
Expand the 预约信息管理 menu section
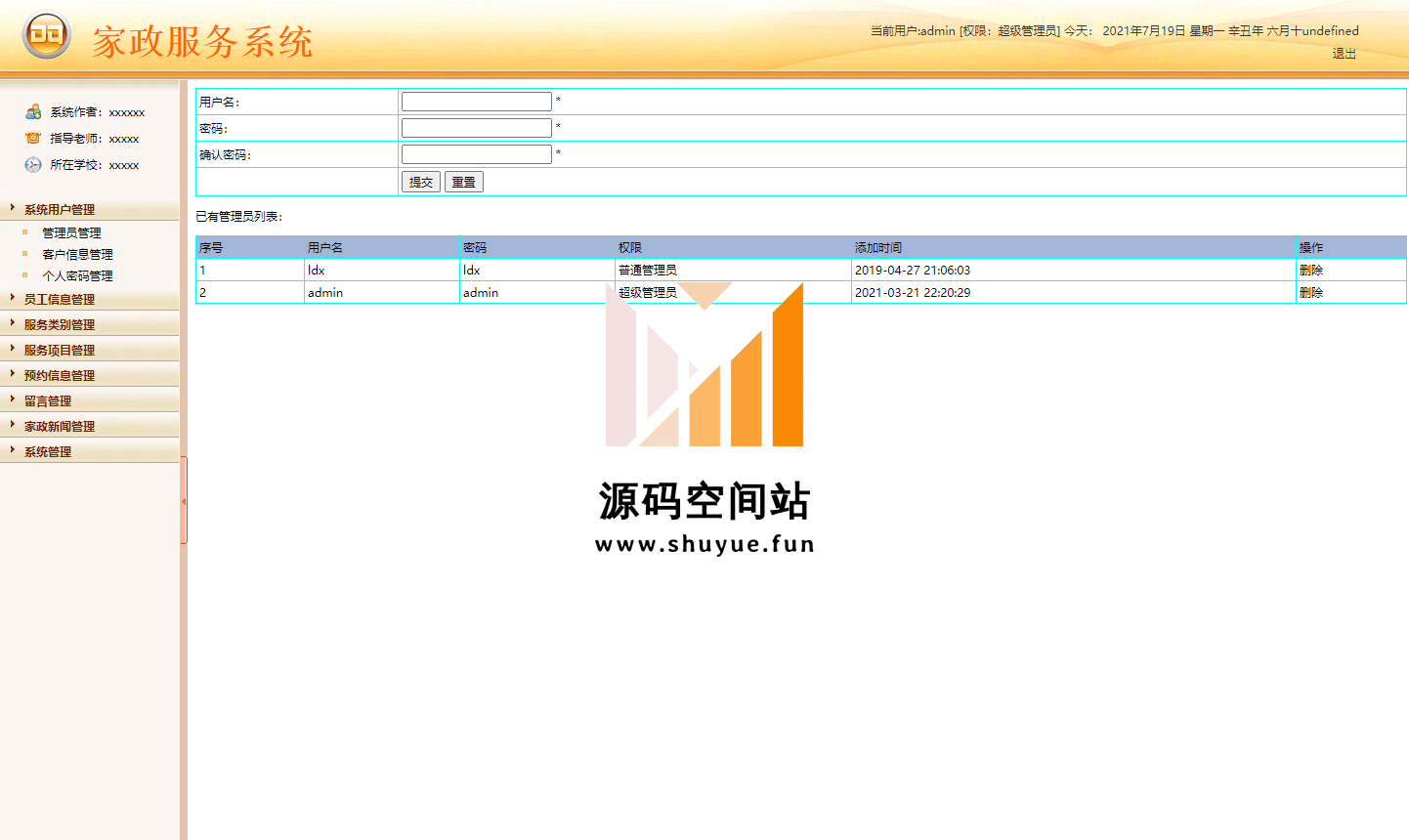(60, 375)
